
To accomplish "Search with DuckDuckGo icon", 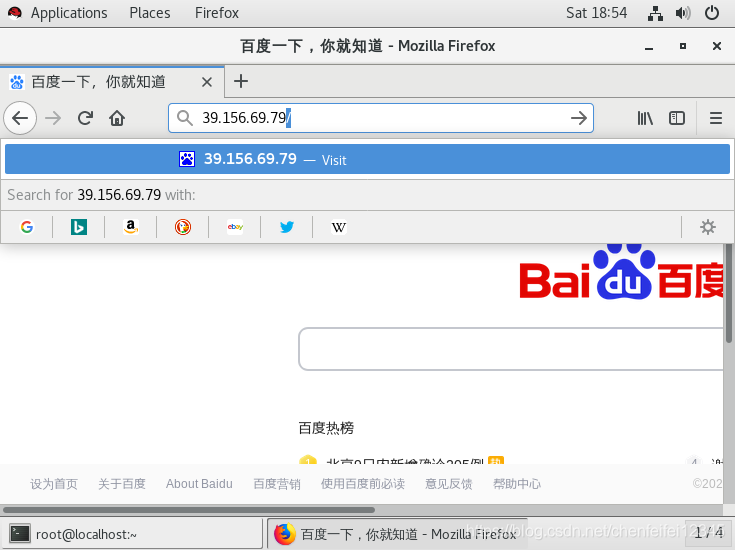I will tap(183, 227).
